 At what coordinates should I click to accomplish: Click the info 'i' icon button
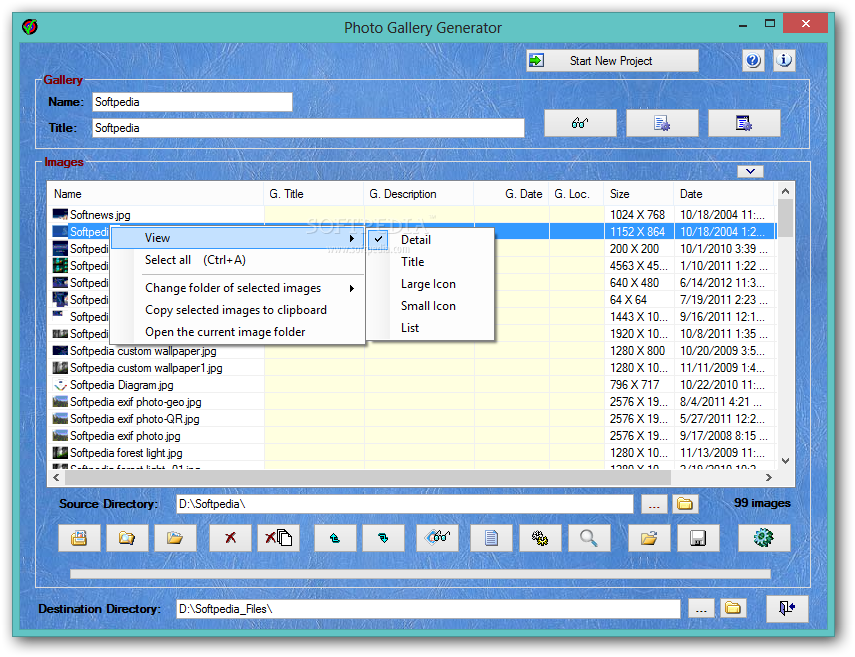tap(784, 60)
